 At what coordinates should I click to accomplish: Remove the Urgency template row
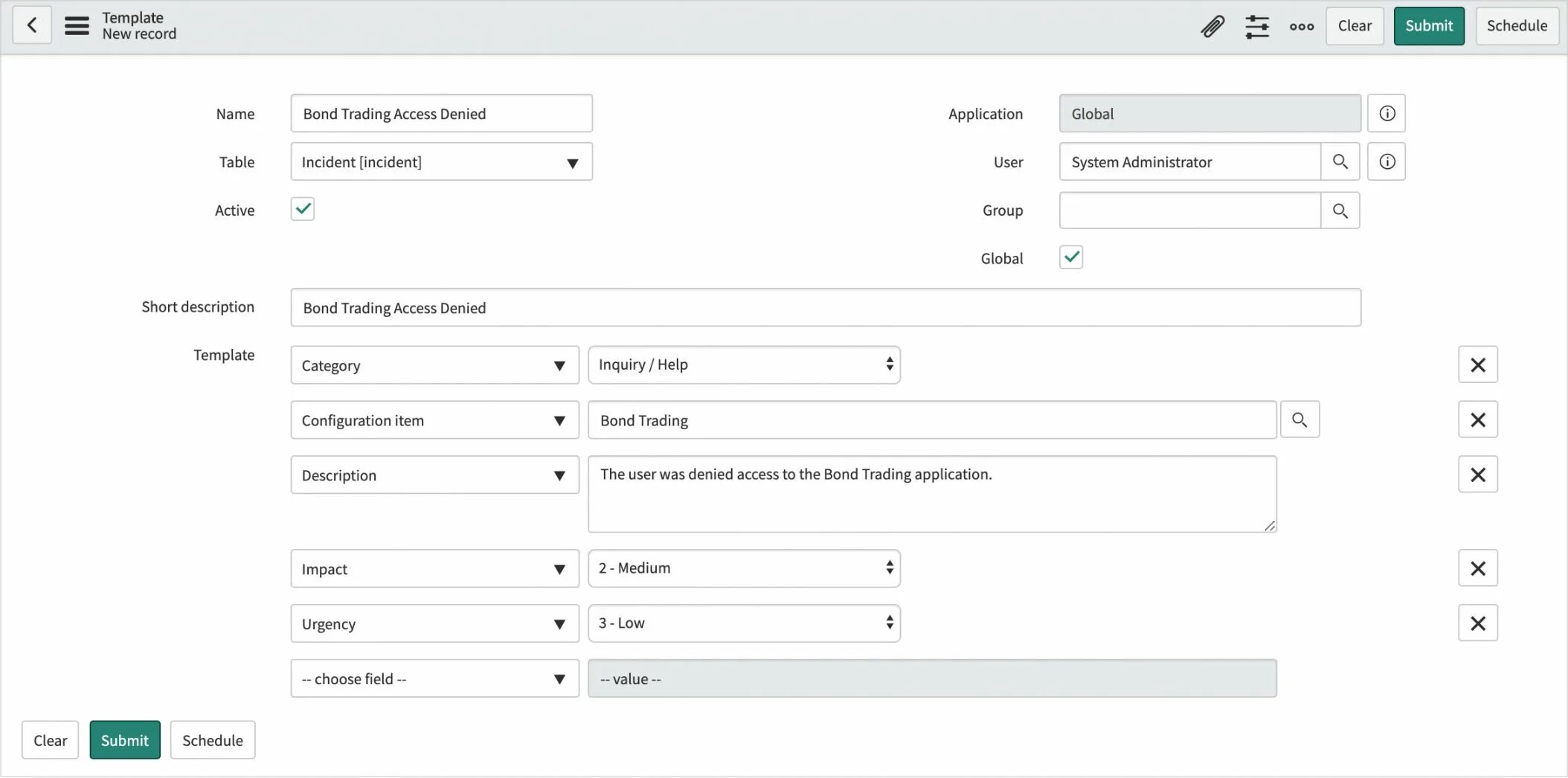pyautogui.click(x=1477, y=623)
